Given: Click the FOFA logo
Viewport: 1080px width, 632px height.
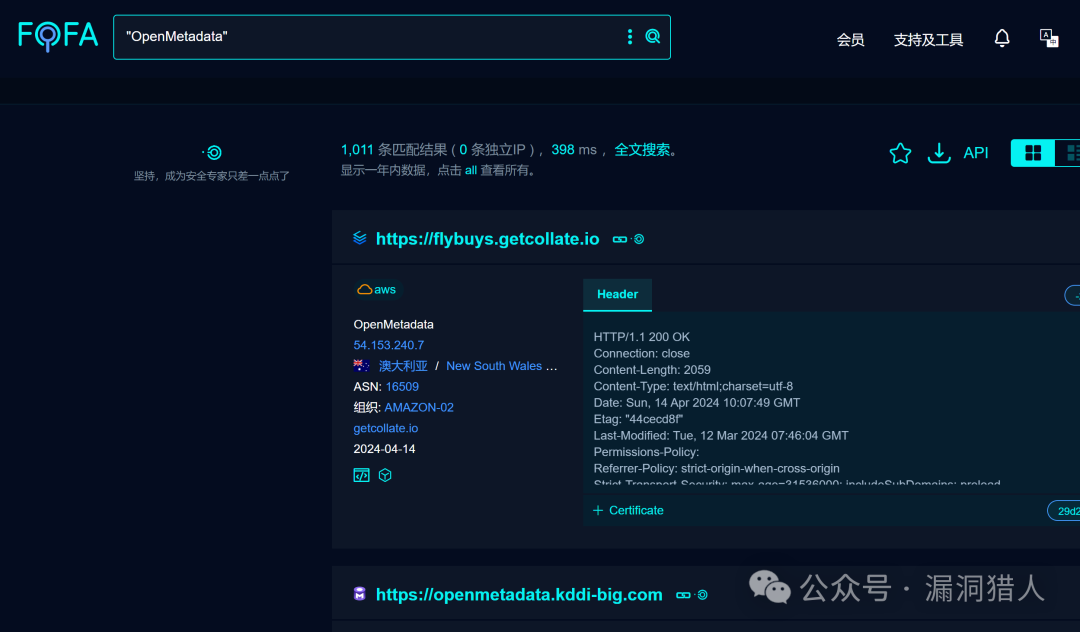Looking at the screenshot, I should coord(58,36).
